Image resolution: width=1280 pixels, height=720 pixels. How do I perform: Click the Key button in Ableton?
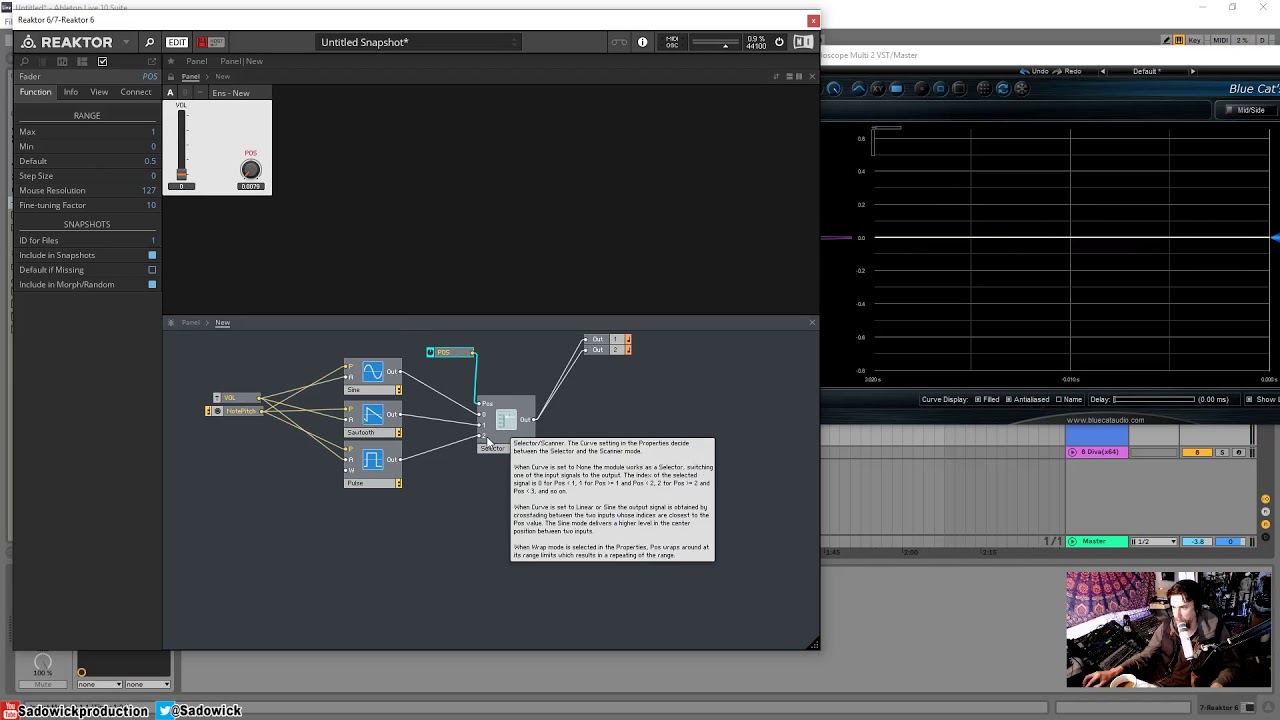(x=1195, y=40)
